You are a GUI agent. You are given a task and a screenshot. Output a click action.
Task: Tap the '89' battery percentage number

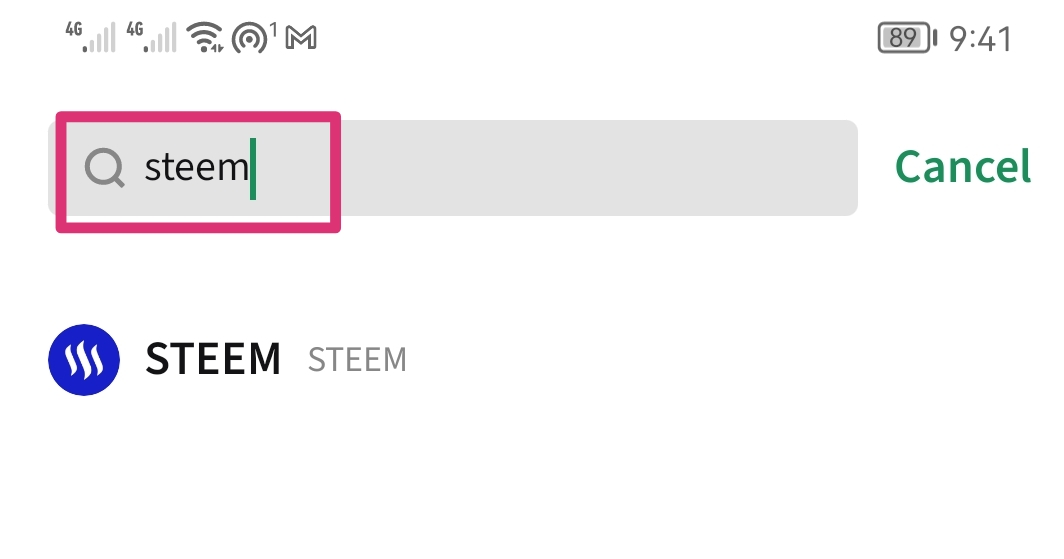coord(903,39)
